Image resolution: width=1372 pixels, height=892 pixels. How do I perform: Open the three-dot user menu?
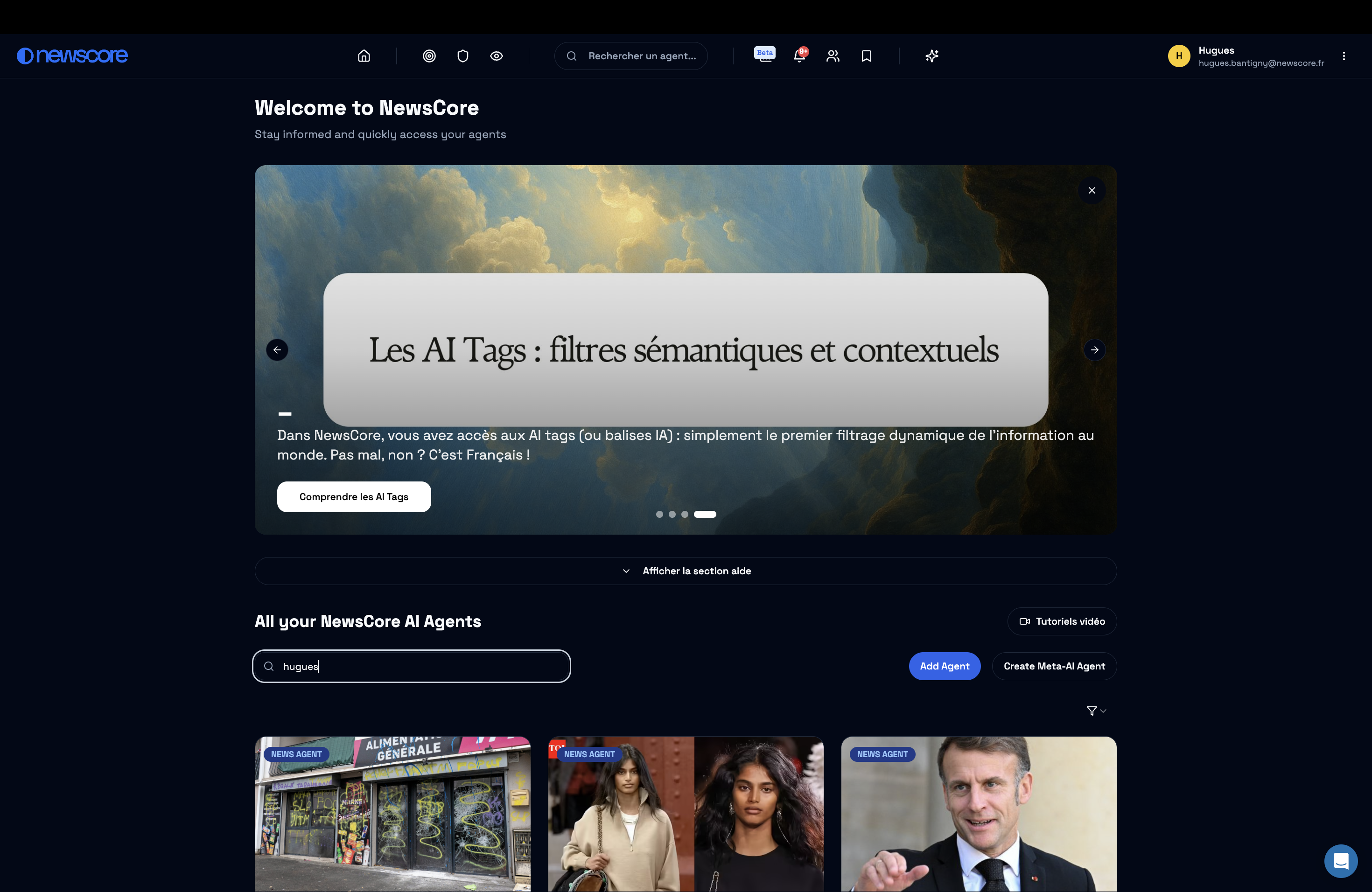(x=1344, y=56)
